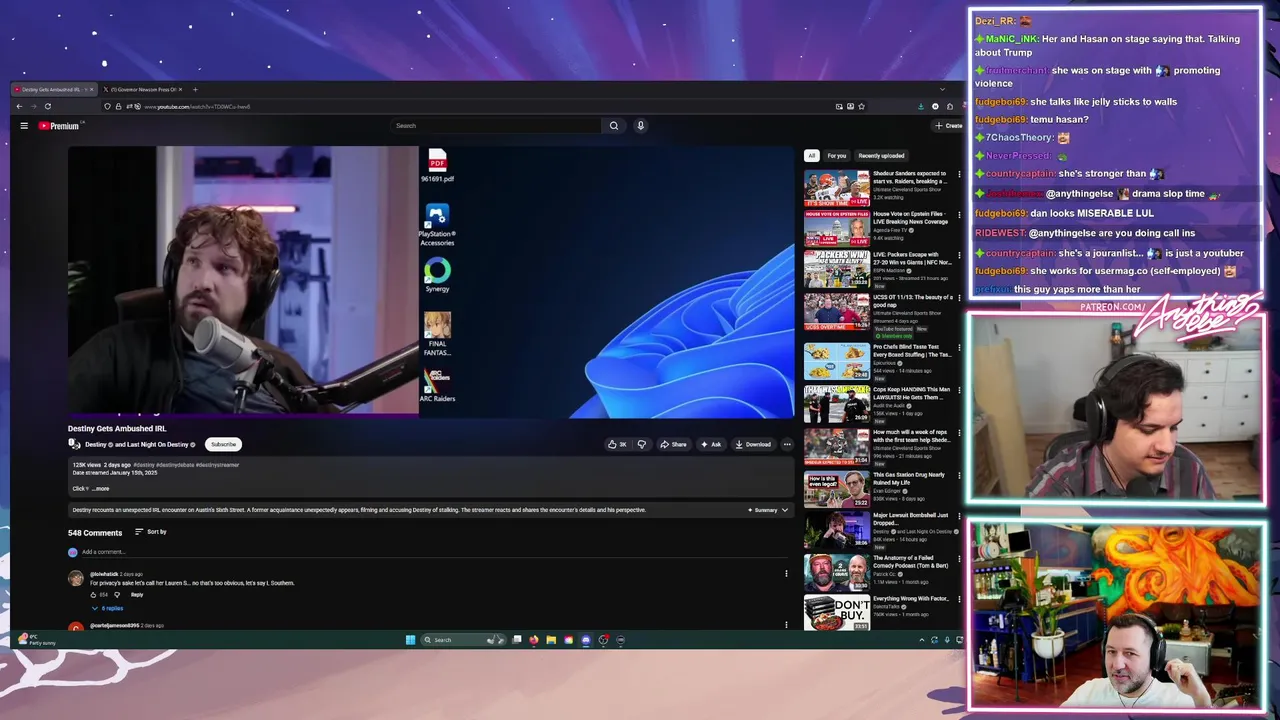Open a new browser tab
Screen dimensions: 1280x720
coord(195,90)
